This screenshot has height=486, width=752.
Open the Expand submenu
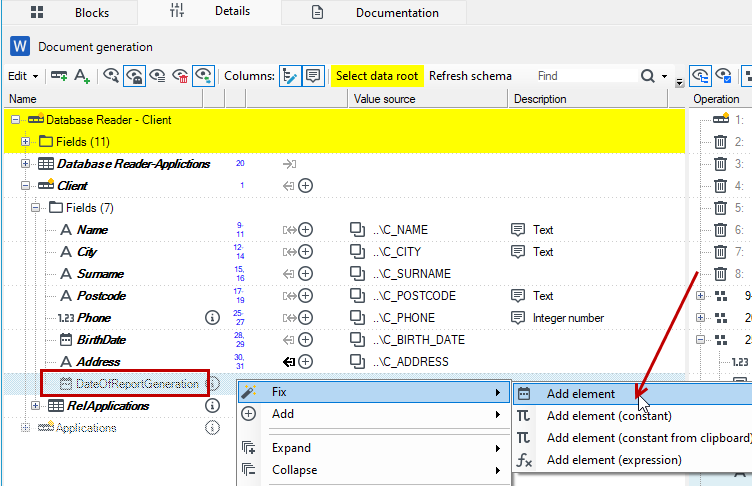point(374,448)
